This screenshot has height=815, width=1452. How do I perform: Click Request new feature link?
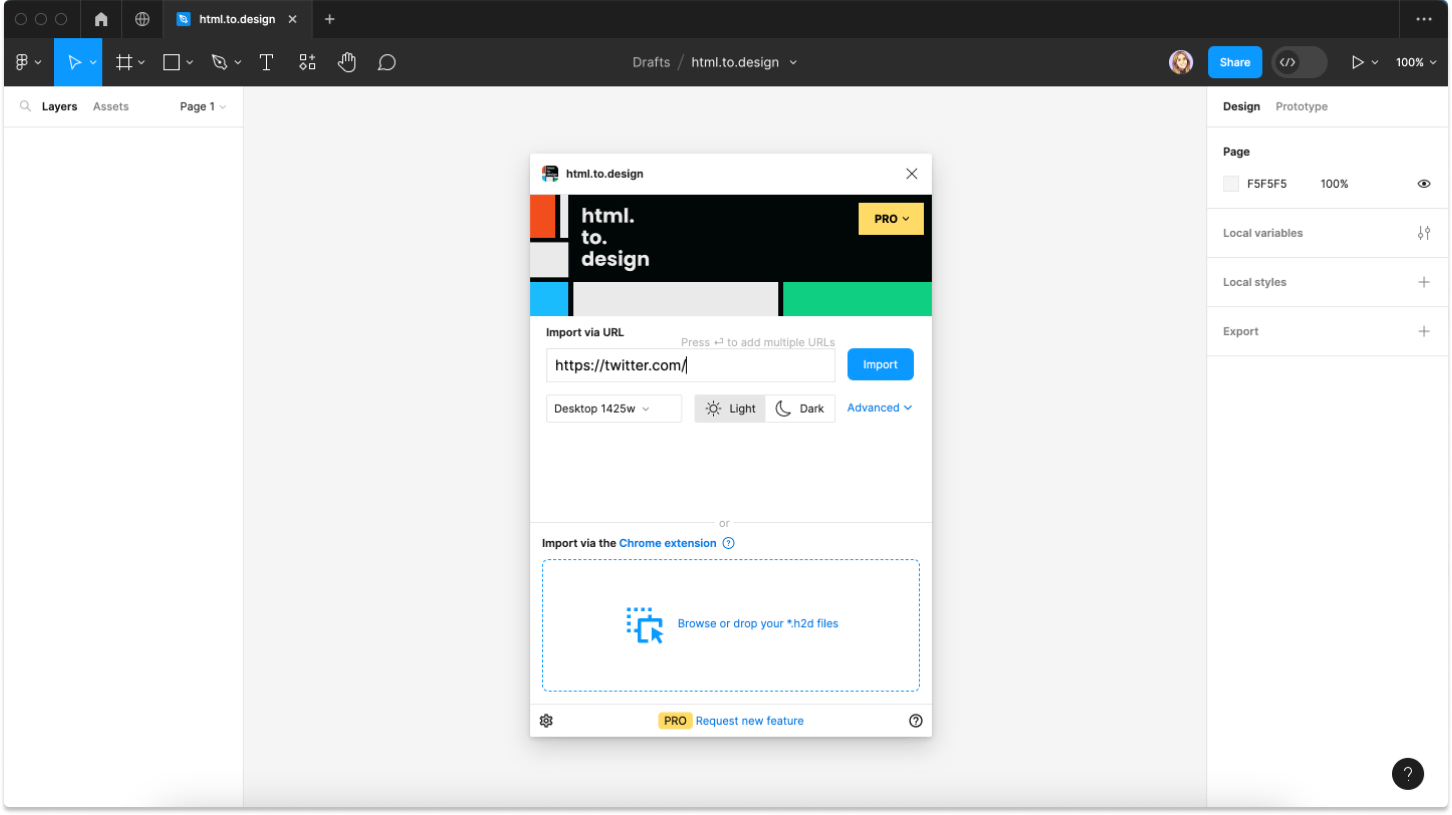click(749, 720)
